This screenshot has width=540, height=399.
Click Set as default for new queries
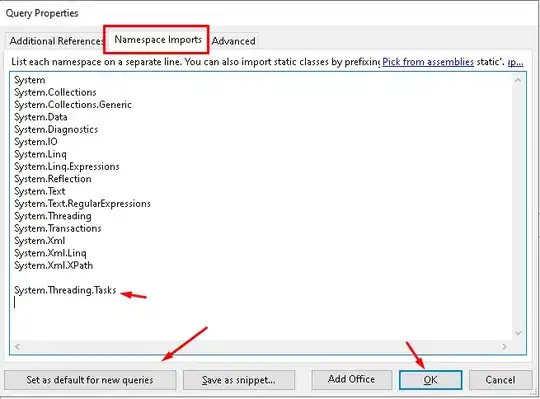coord(90,380)
